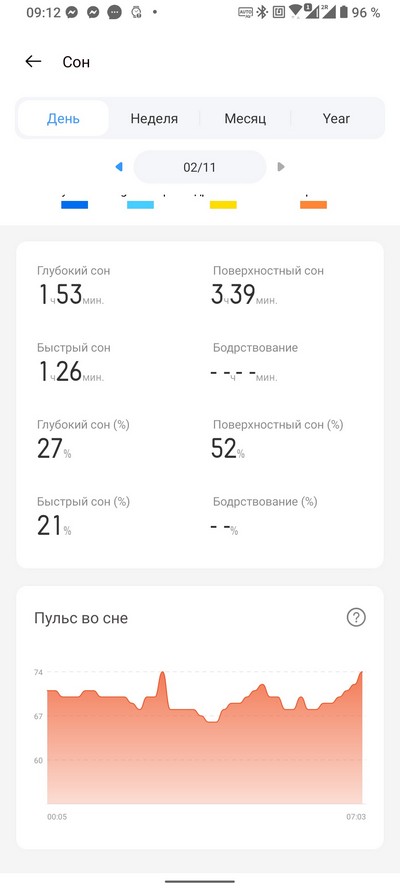400x889 pixels.
Task: Tap the first Messenger notification icon
Action: click(x=71, y=12)
